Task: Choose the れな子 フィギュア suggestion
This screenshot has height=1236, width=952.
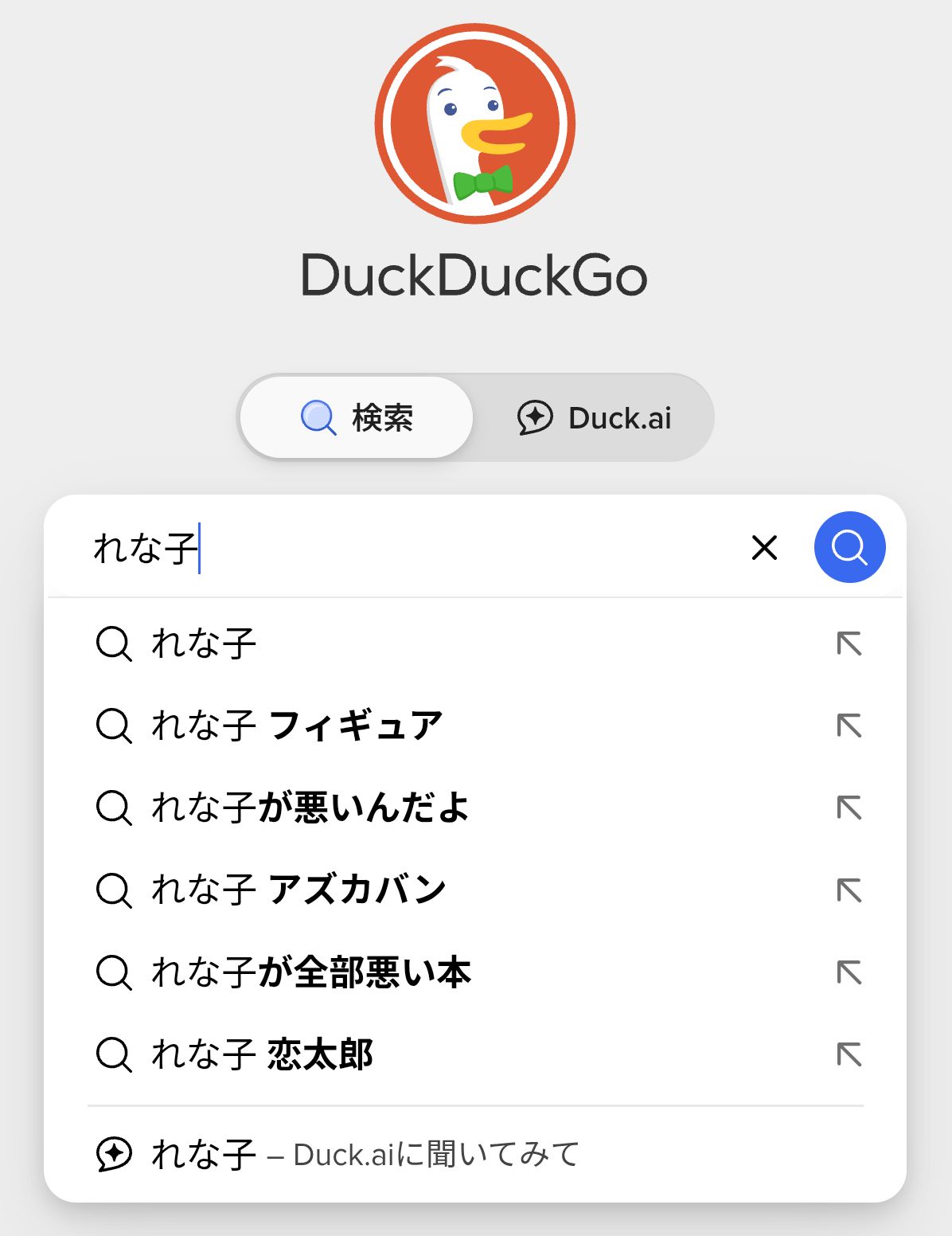Action: pos(296,726)
